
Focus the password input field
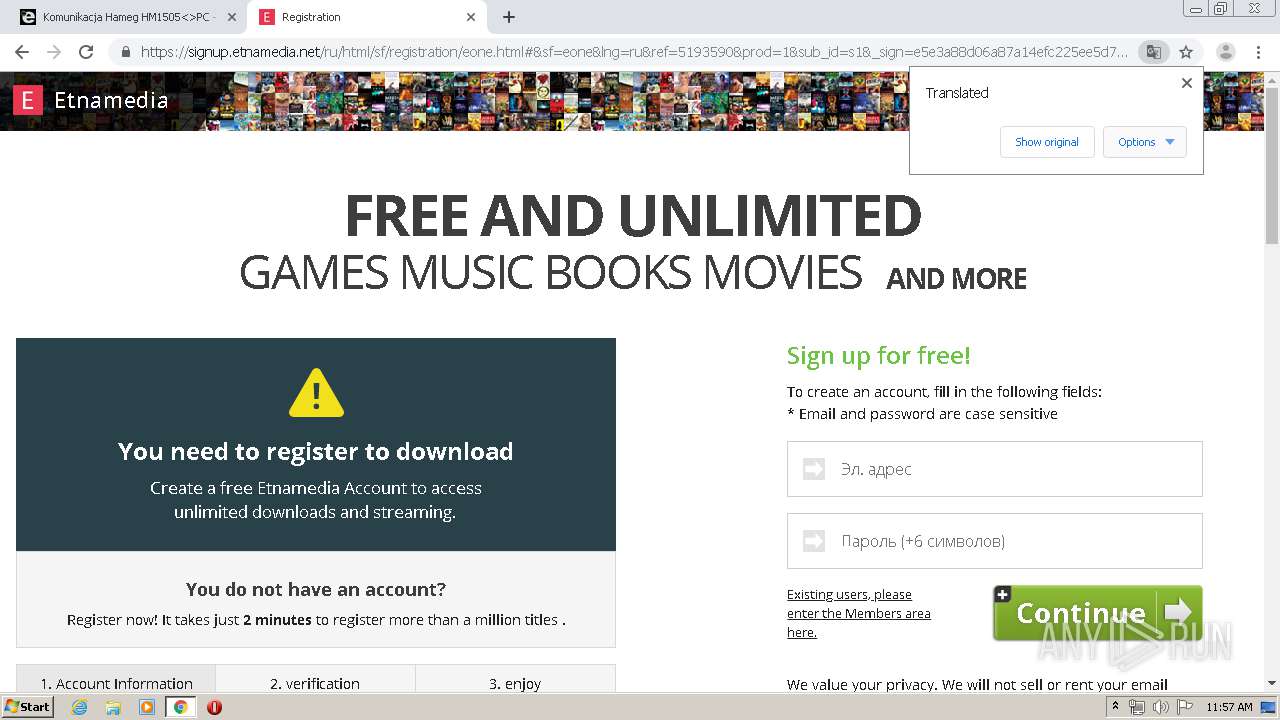coord(995,541)
